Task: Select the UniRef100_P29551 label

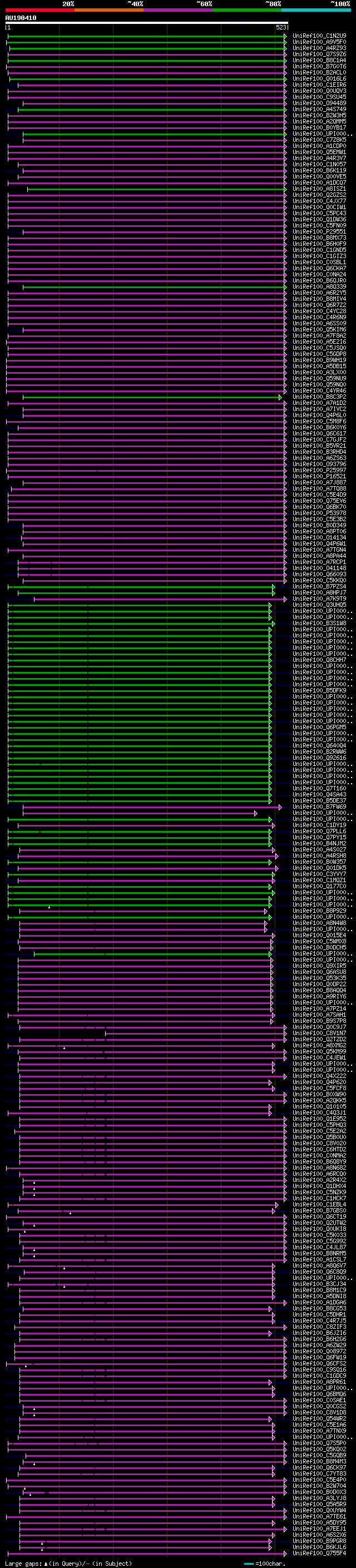Action: 319,231
